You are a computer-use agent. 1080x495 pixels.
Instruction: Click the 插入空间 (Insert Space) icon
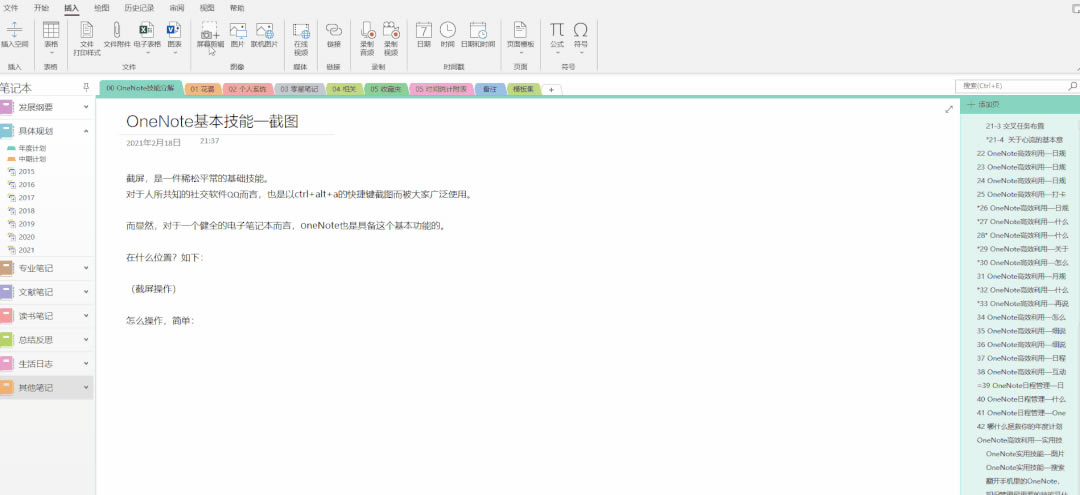pos(14,30)
